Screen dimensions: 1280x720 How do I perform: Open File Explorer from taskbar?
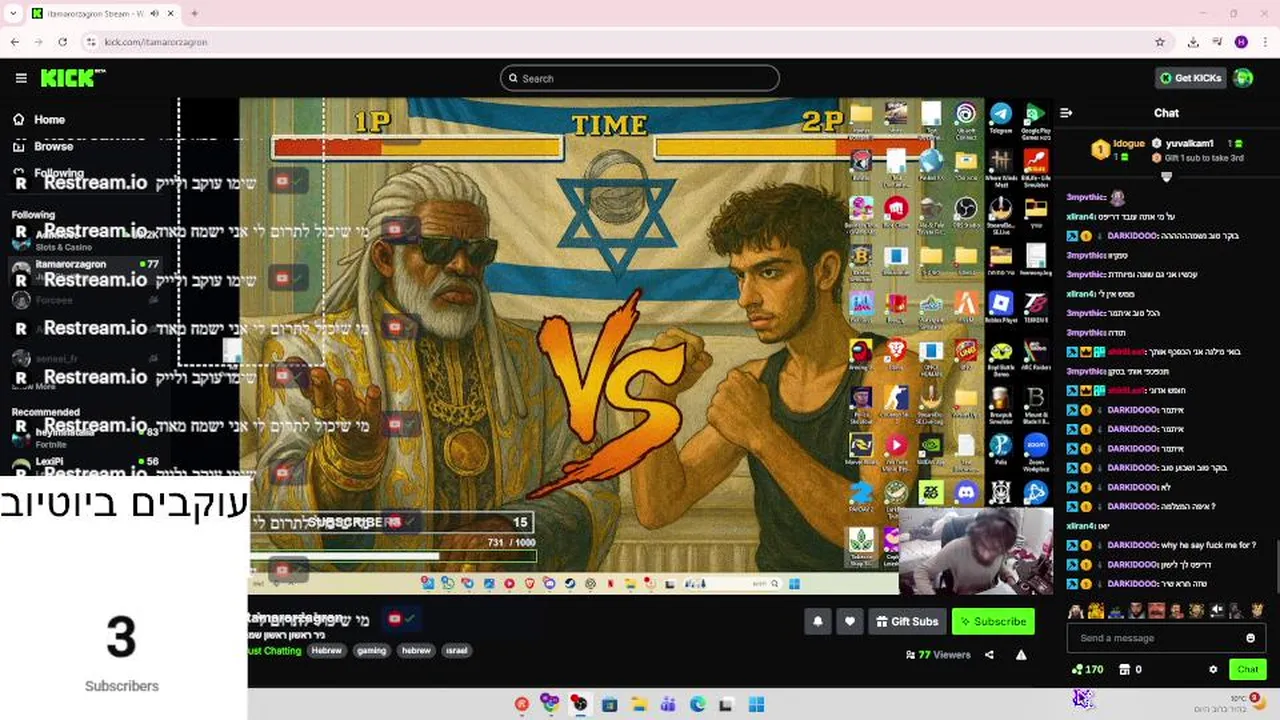[x=639, y=704]
